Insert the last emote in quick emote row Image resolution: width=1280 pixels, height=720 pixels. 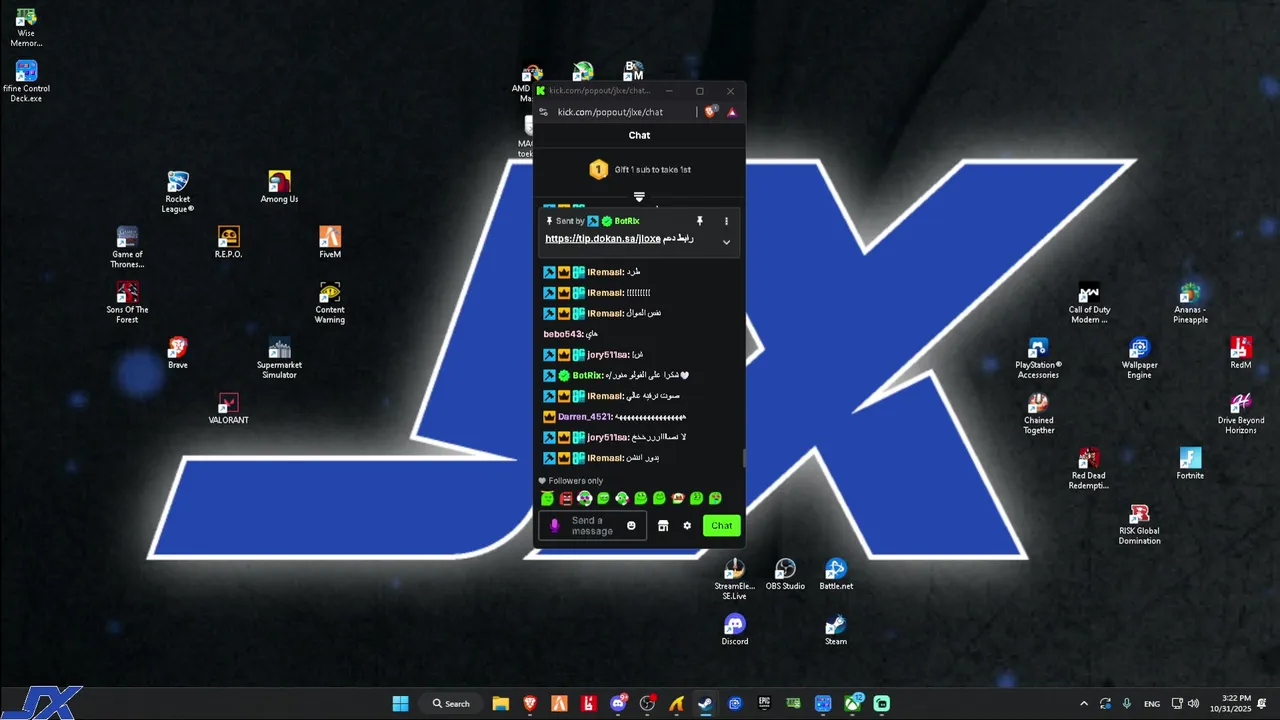[x=715, y=498]
